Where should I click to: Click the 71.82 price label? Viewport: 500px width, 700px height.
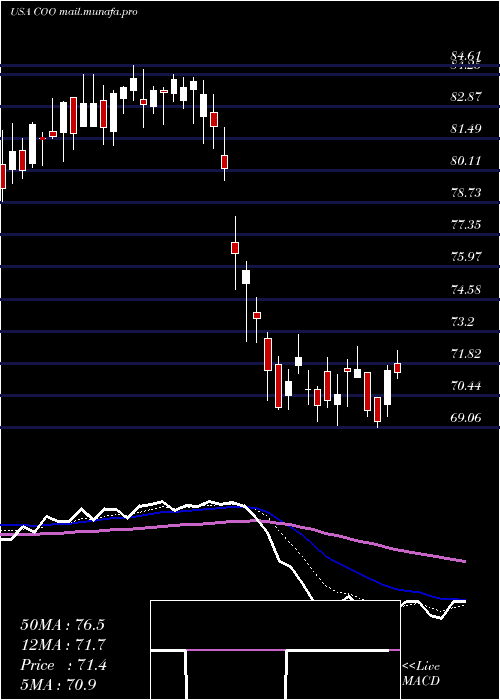click(x=466, y=354)
